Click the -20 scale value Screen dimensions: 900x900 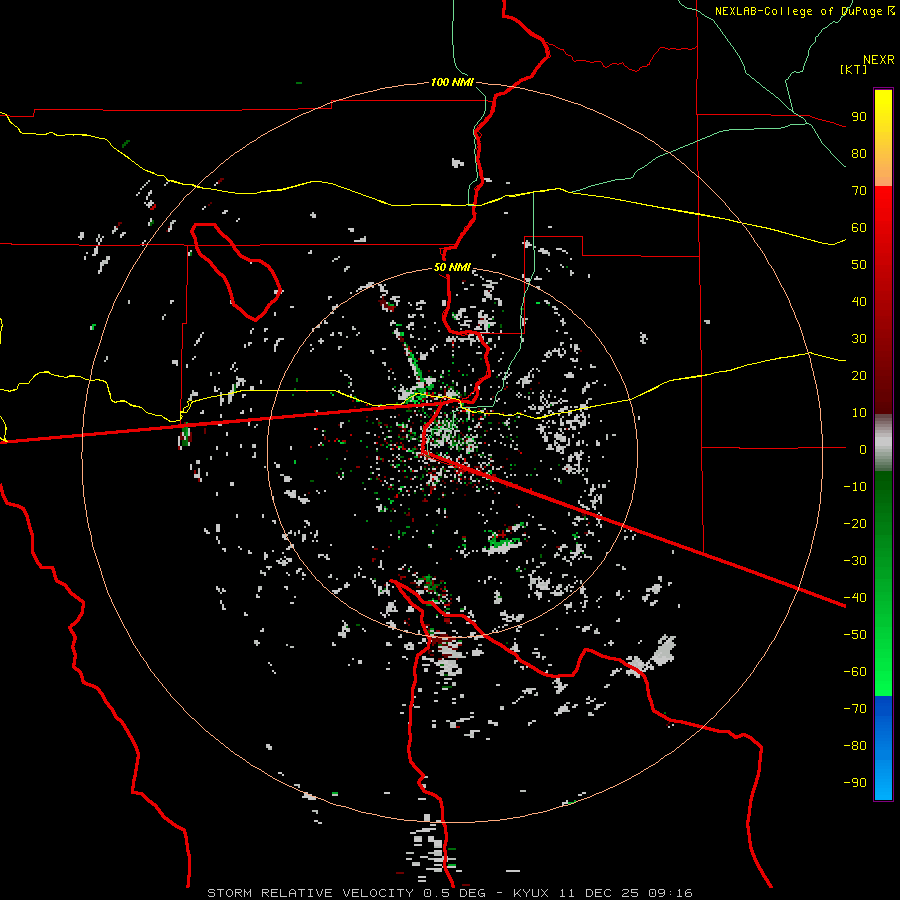855,523
